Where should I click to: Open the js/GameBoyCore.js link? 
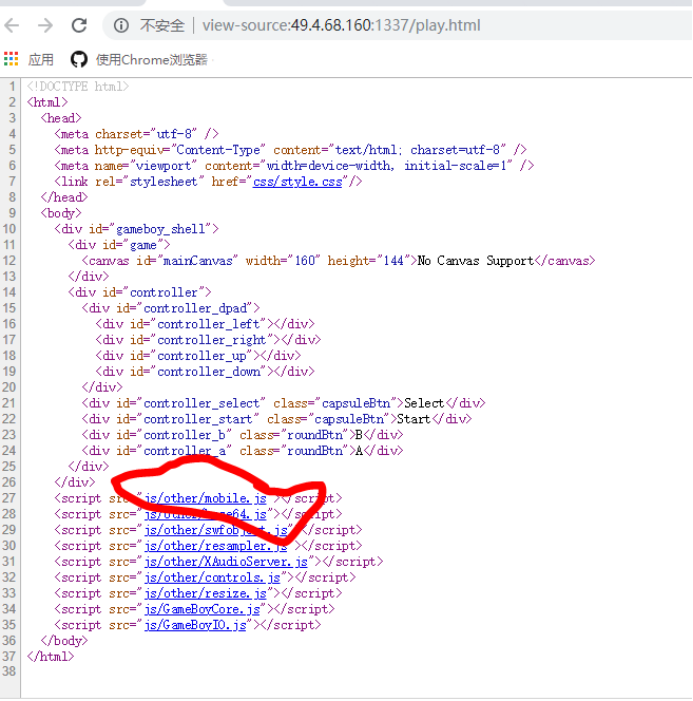tap(206, 609)
